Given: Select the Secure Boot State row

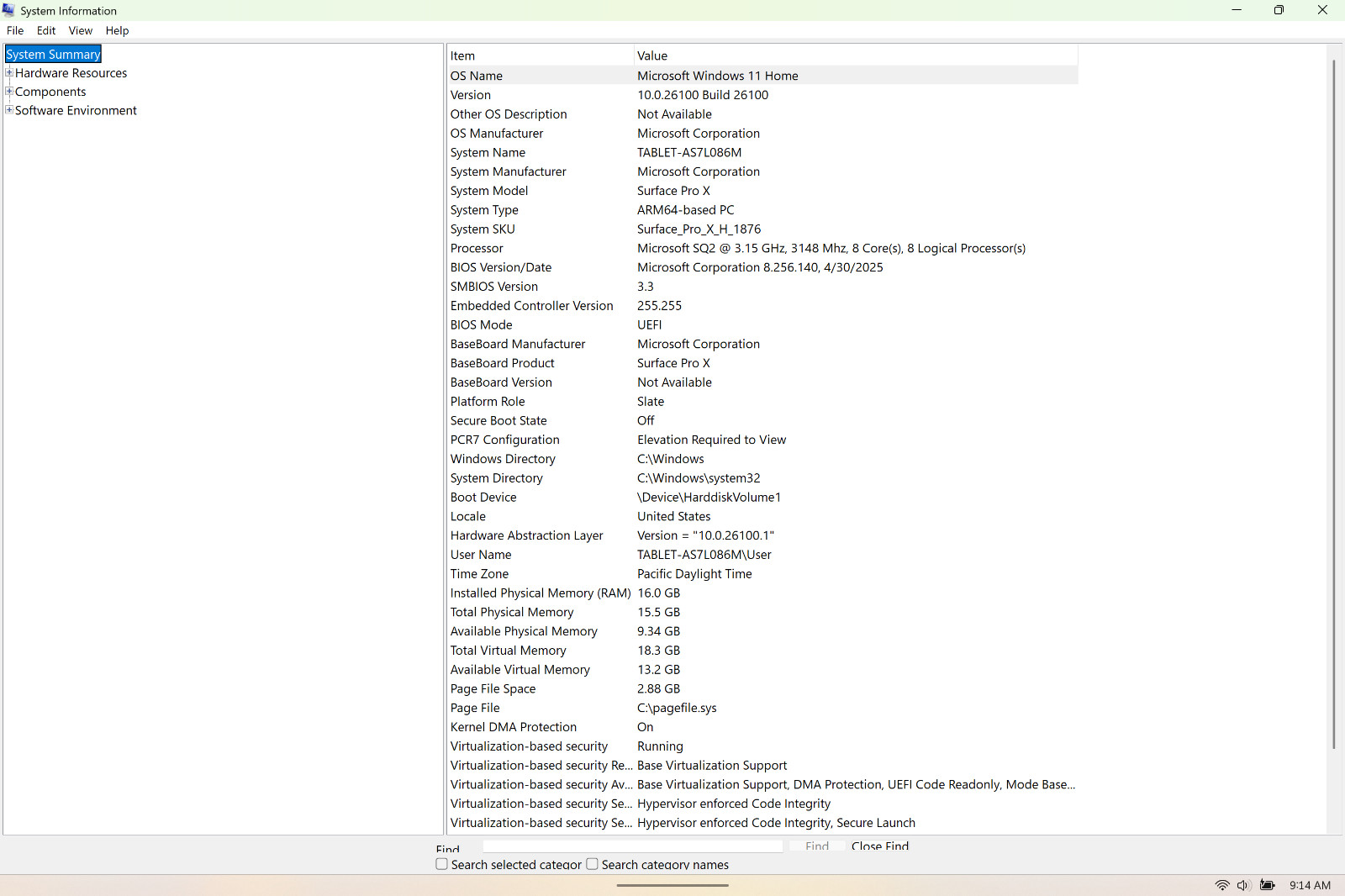Looking at the screenshot, I should point(762,420).
